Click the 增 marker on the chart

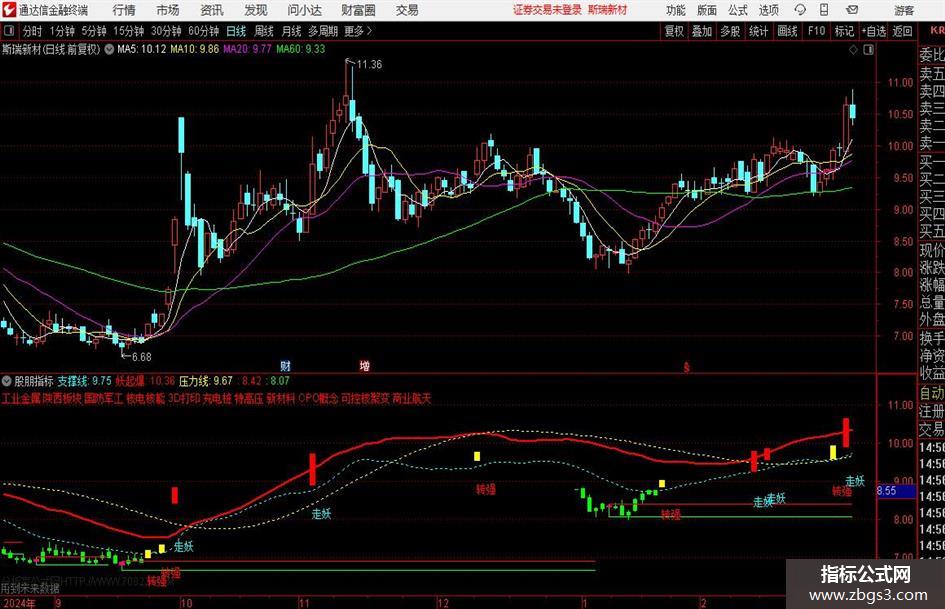[365, 365]
